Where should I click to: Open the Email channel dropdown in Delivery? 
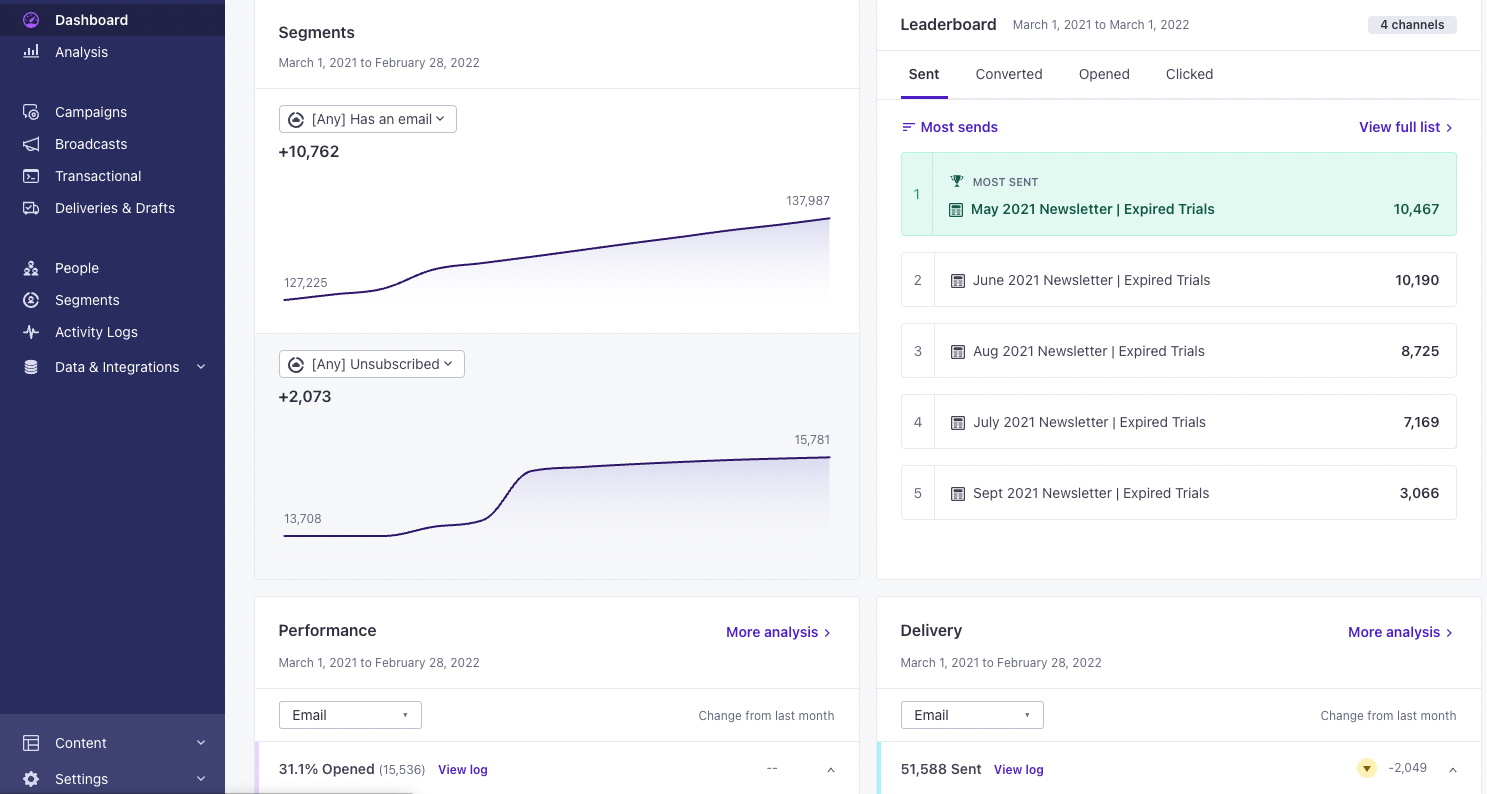point(971,715)
